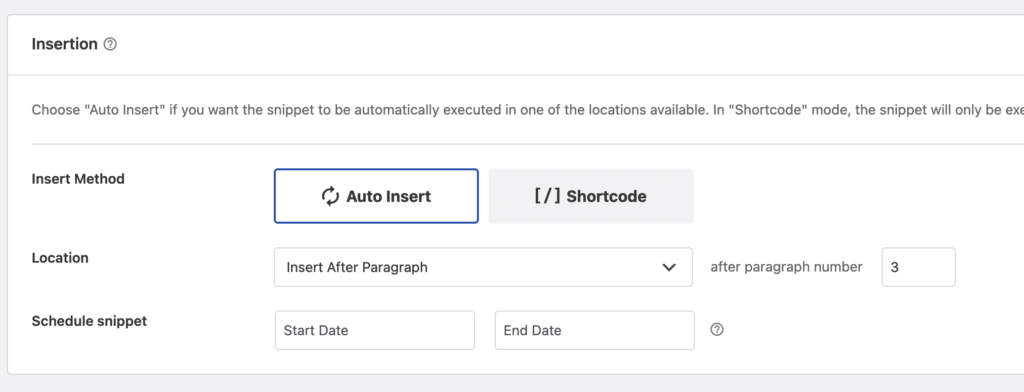Click the Insertion section heading

65,44
